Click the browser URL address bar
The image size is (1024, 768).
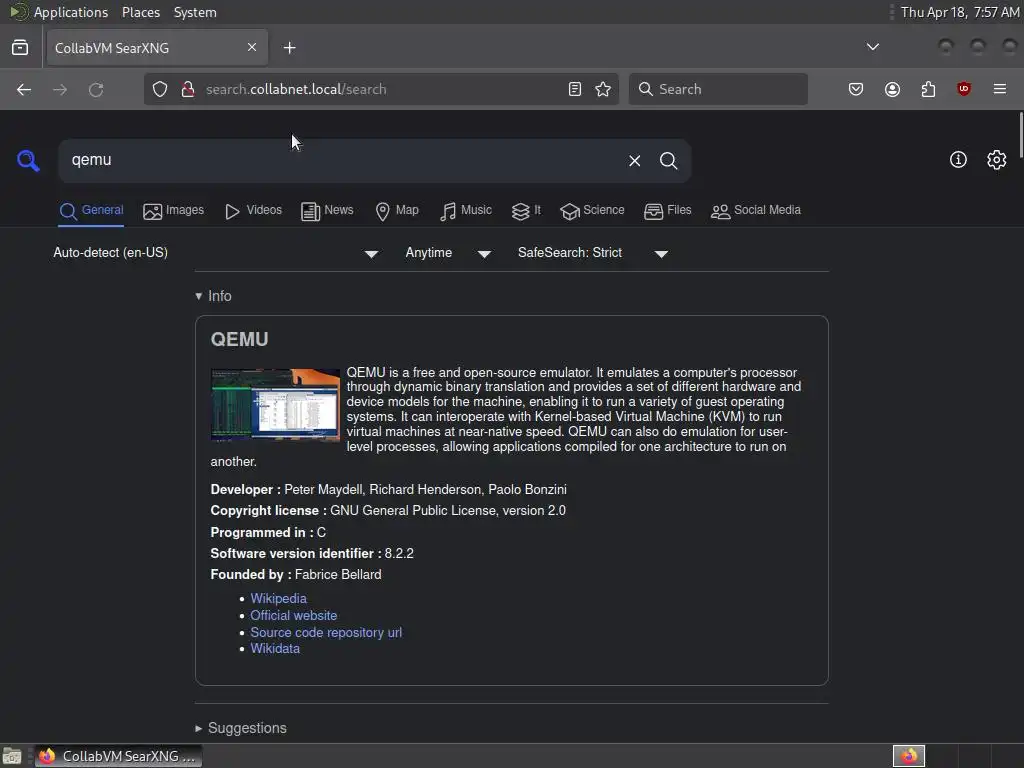click(x=382, y=89)
